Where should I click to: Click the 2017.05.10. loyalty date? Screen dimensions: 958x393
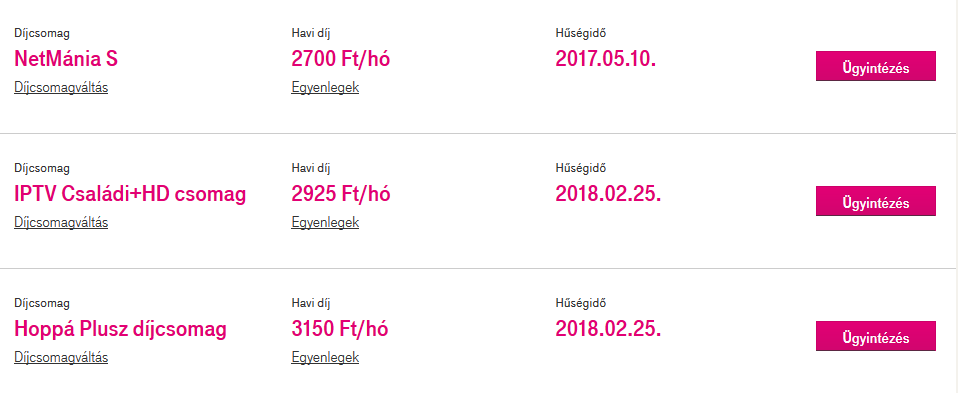point(605,59)
